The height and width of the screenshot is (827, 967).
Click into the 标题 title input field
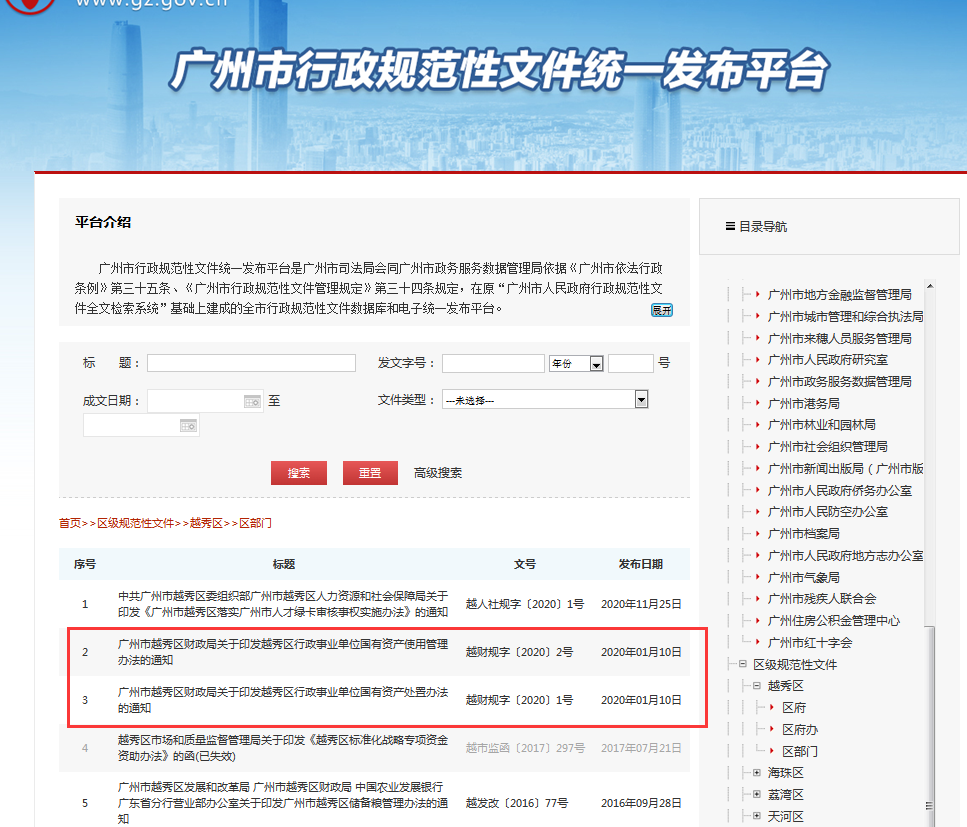point(251,363)
